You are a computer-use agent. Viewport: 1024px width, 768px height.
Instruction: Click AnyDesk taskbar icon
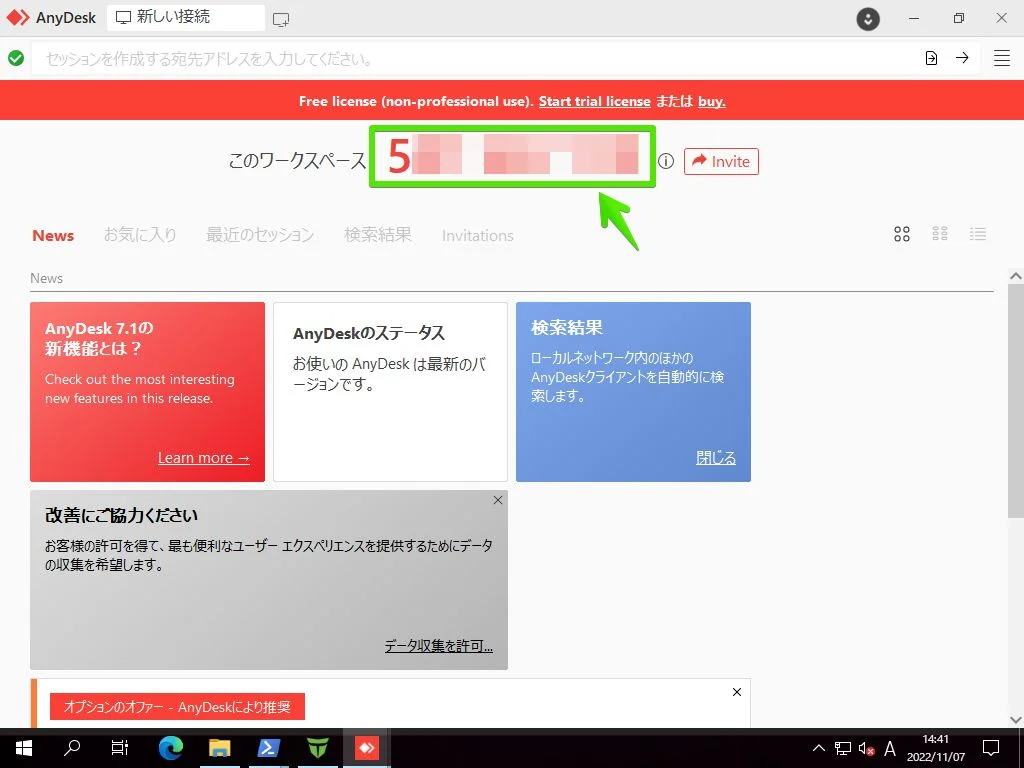366,748
